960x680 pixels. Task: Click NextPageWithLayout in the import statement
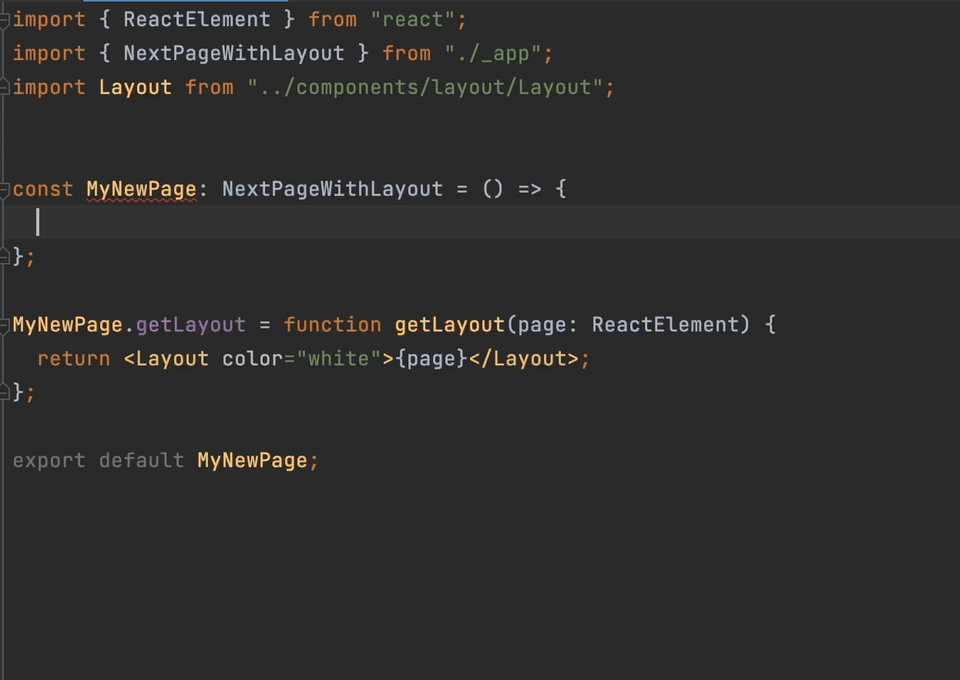tap(234, 54)
